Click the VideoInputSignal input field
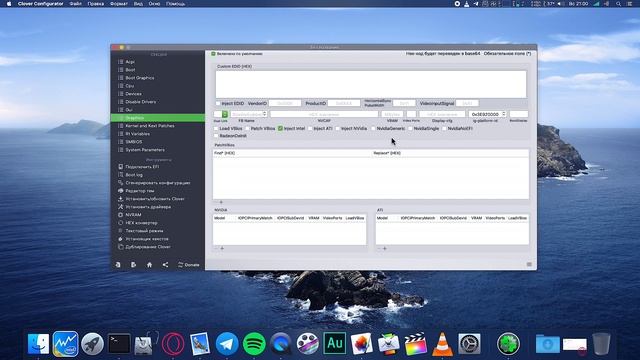This screenshot has width=640, height=360. (467, 103)
